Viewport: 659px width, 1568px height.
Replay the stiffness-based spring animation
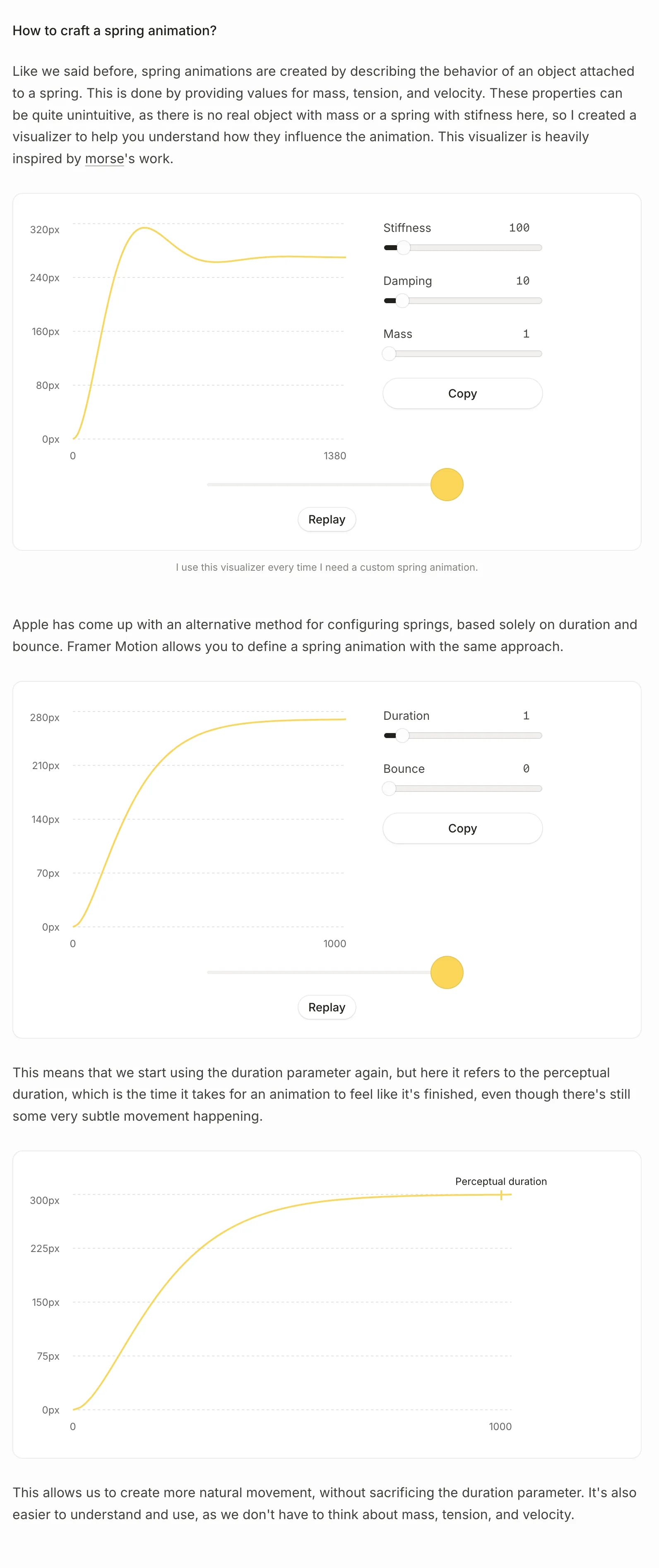[x=326, y=520]
